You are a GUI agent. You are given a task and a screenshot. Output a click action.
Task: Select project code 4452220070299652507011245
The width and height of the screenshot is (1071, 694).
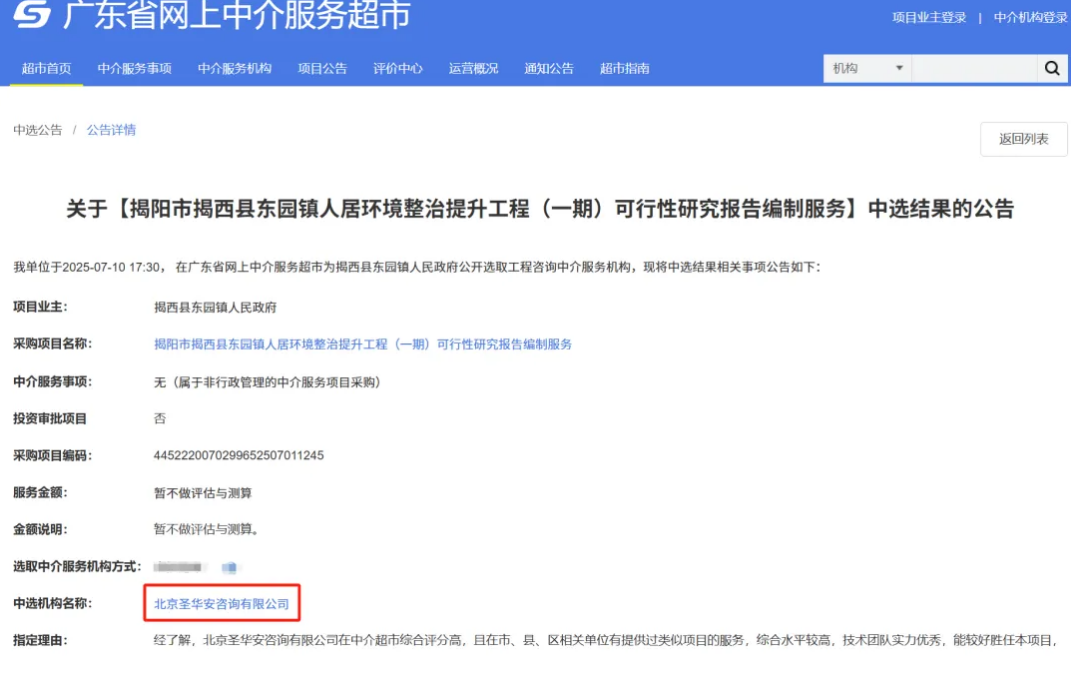tap(239, 456)
